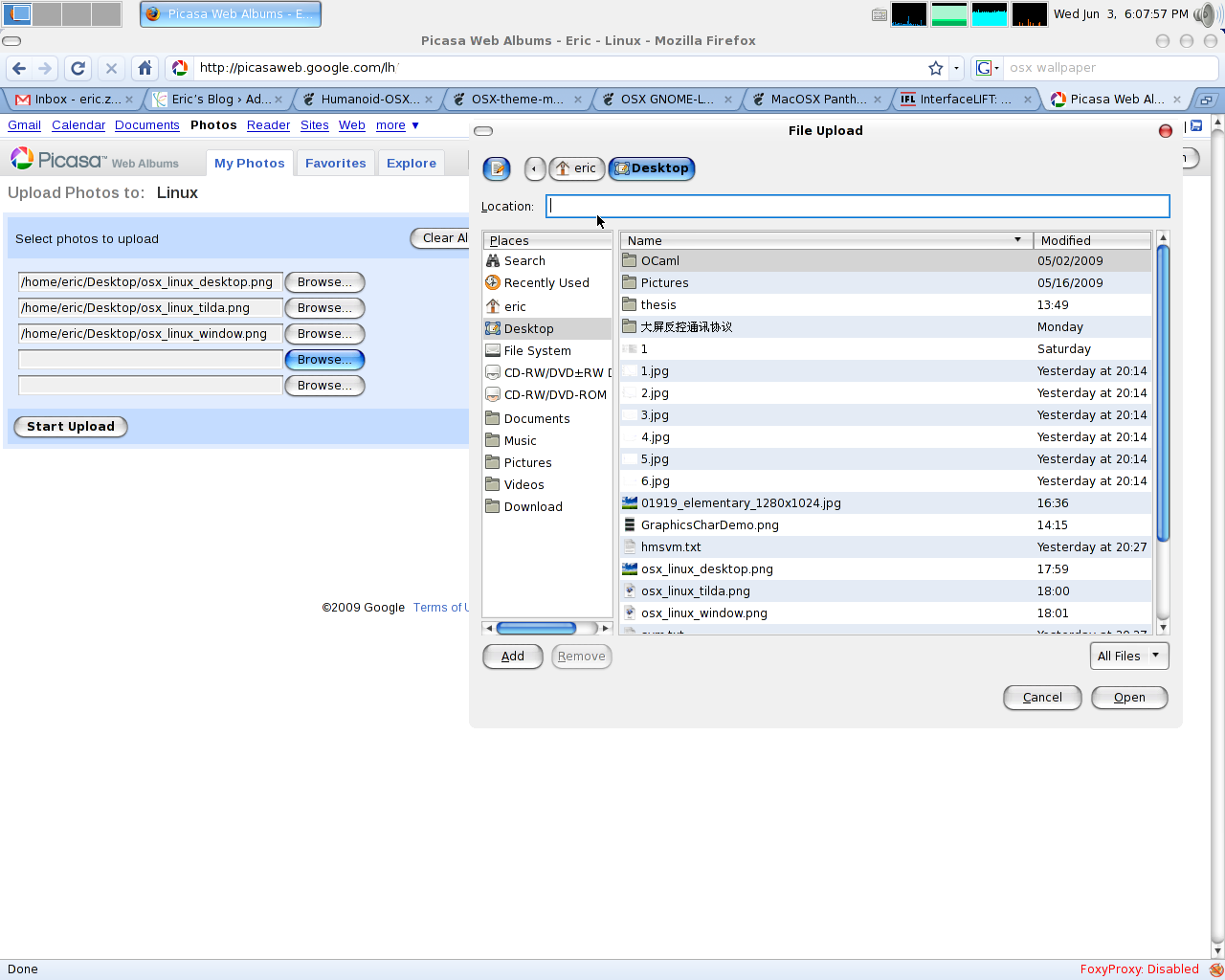1225x980 pixels.
Task: Open the My Photos tab in Picasa
Action: [x=250, y=164]
